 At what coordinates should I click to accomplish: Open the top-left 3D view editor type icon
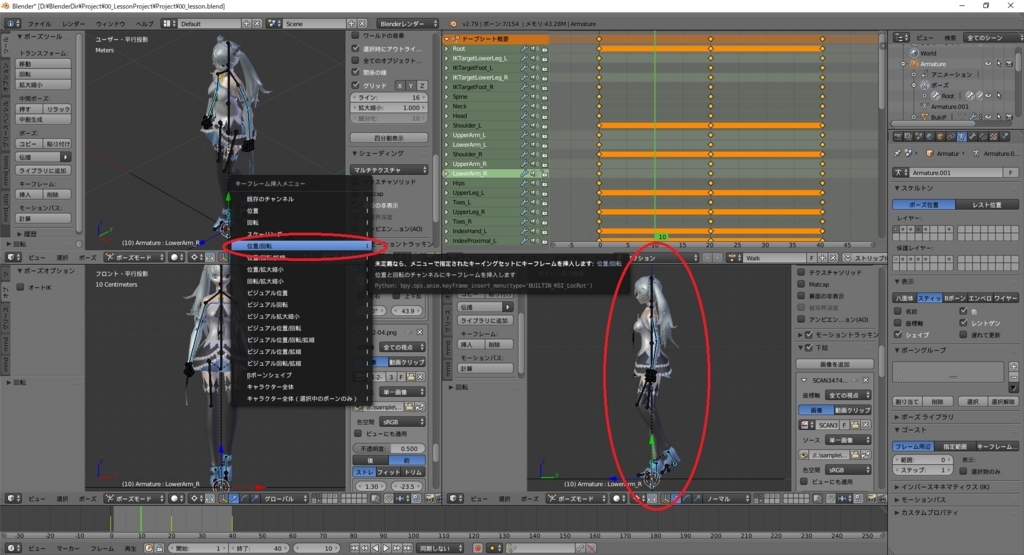coord(12,257)
